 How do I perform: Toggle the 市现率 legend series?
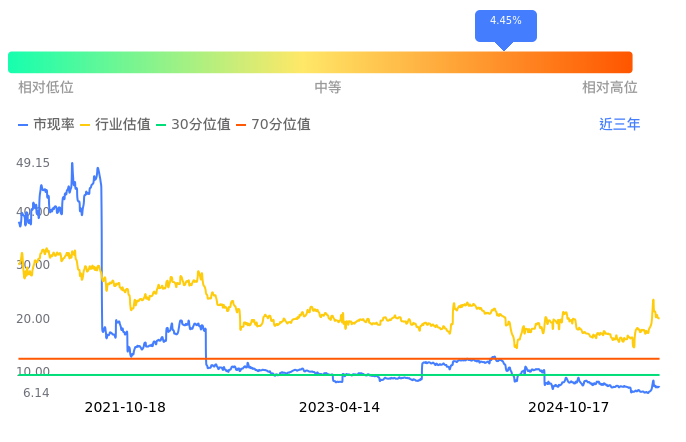point(47,125)
